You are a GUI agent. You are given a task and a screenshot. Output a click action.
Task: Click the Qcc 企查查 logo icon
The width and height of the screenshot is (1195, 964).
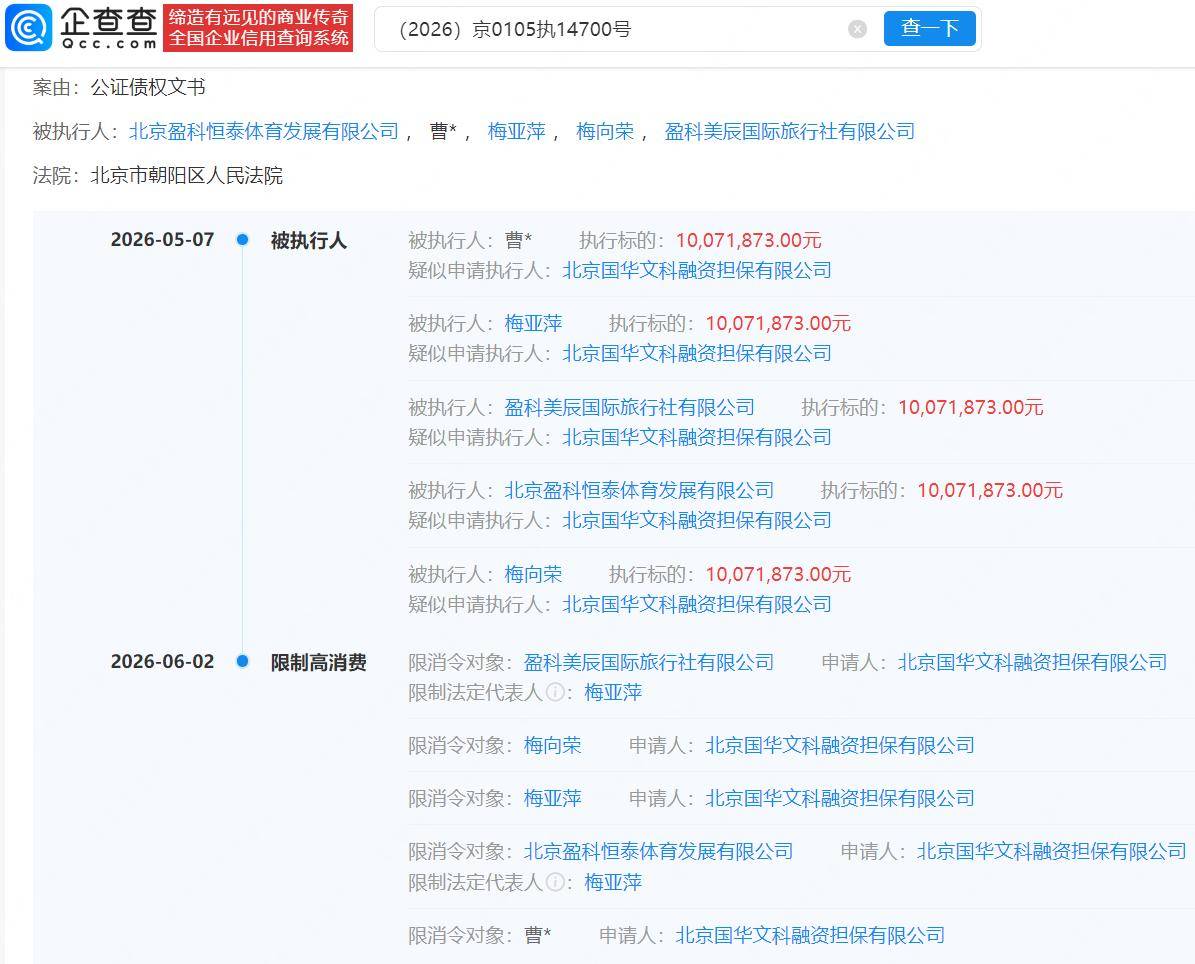tap(28, 27)
